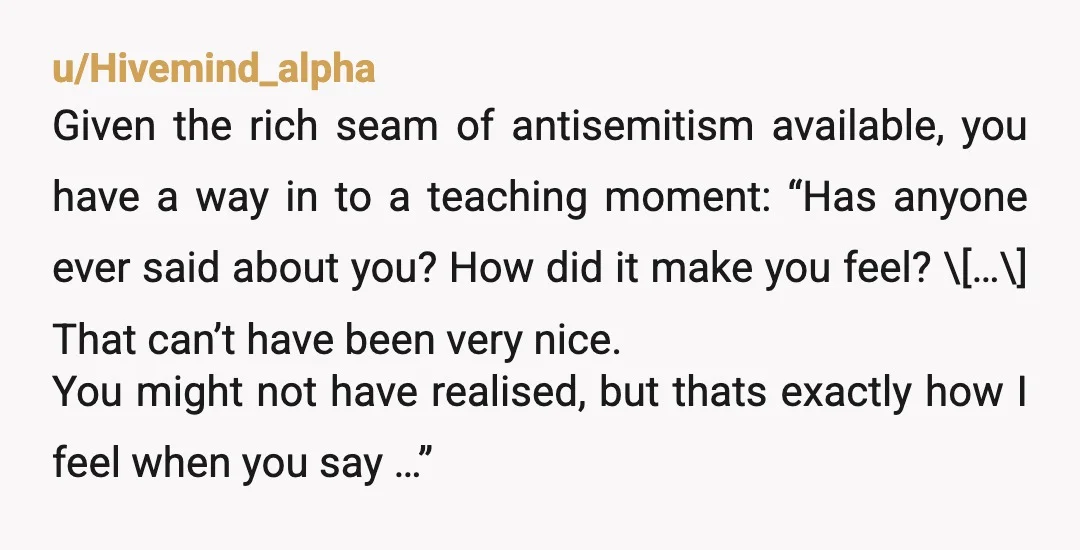Image resolution: width=1080 pixels, height=550 pixels.
Task: Click the words "rich seam"
Action: click(344, 127)
